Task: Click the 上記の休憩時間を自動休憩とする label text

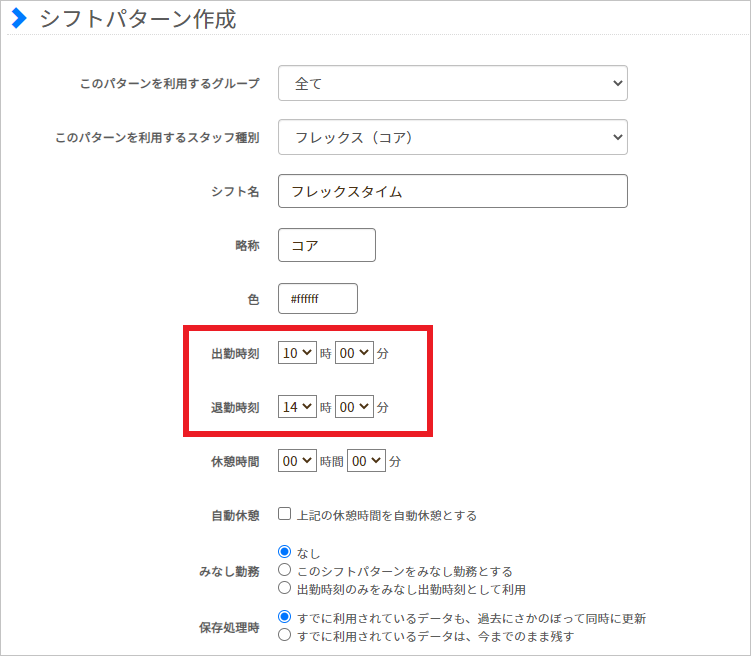Action: point(386,515)
